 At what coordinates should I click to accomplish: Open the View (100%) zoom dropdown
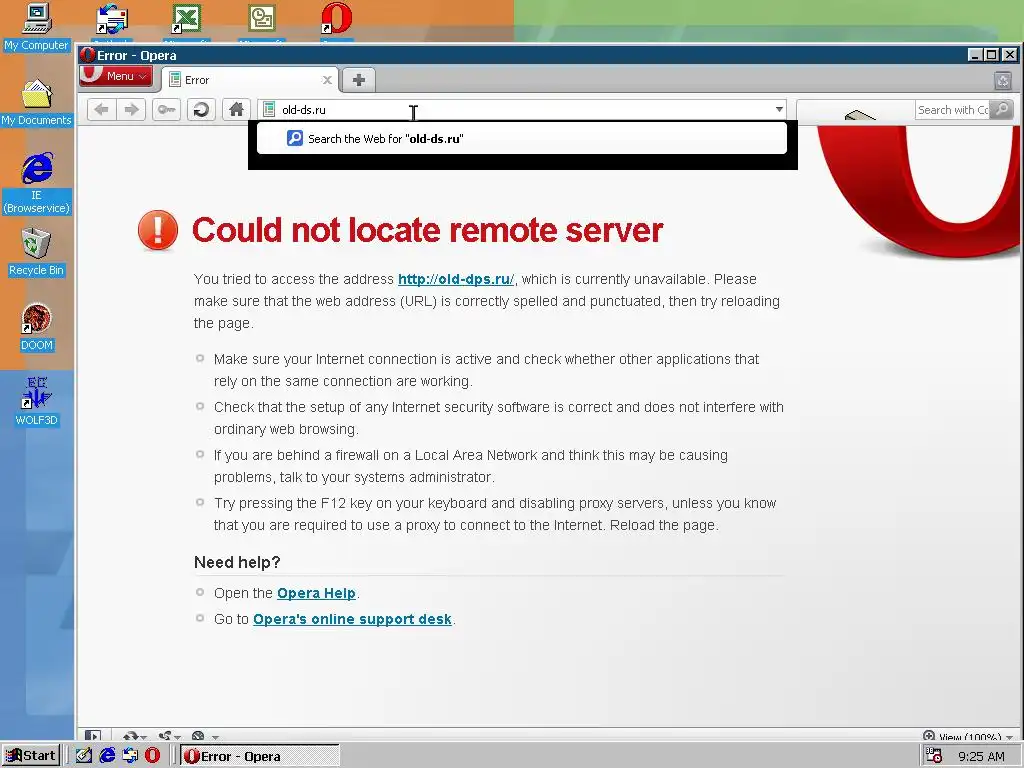pos(968,737)
